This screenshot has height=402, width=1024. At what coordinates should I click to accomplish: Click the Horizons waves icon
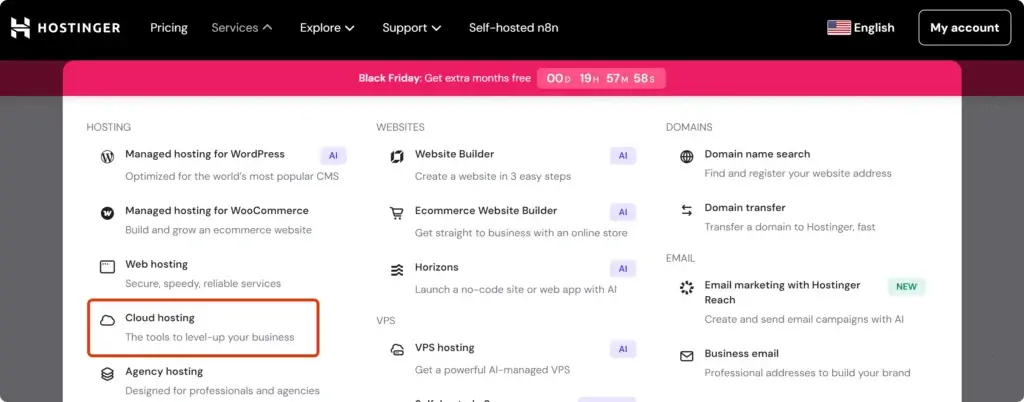pos(397,270)
